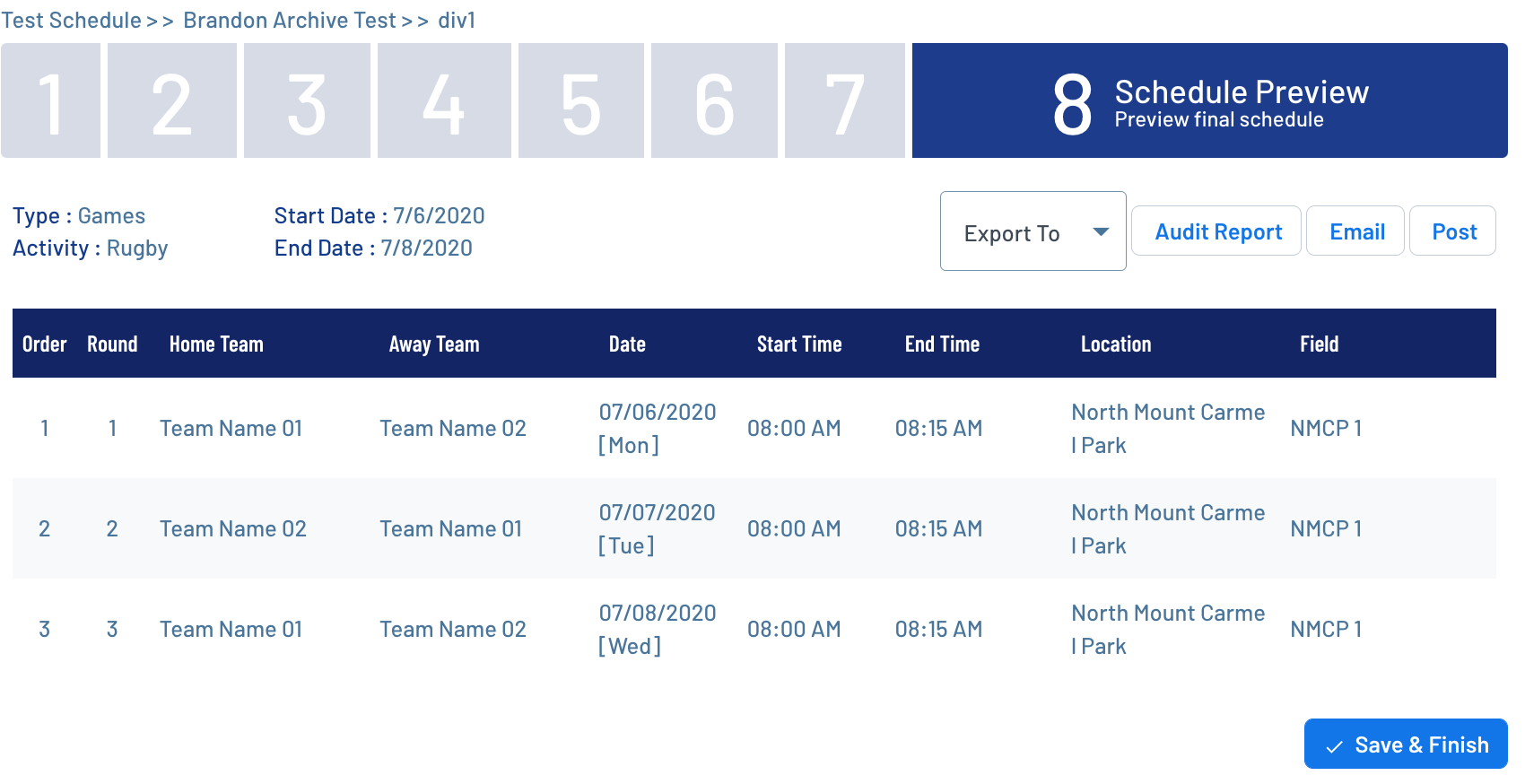This screenshot has width=1525, height=784.
Task: Return to wizard step 7
Action: [844, 100]
